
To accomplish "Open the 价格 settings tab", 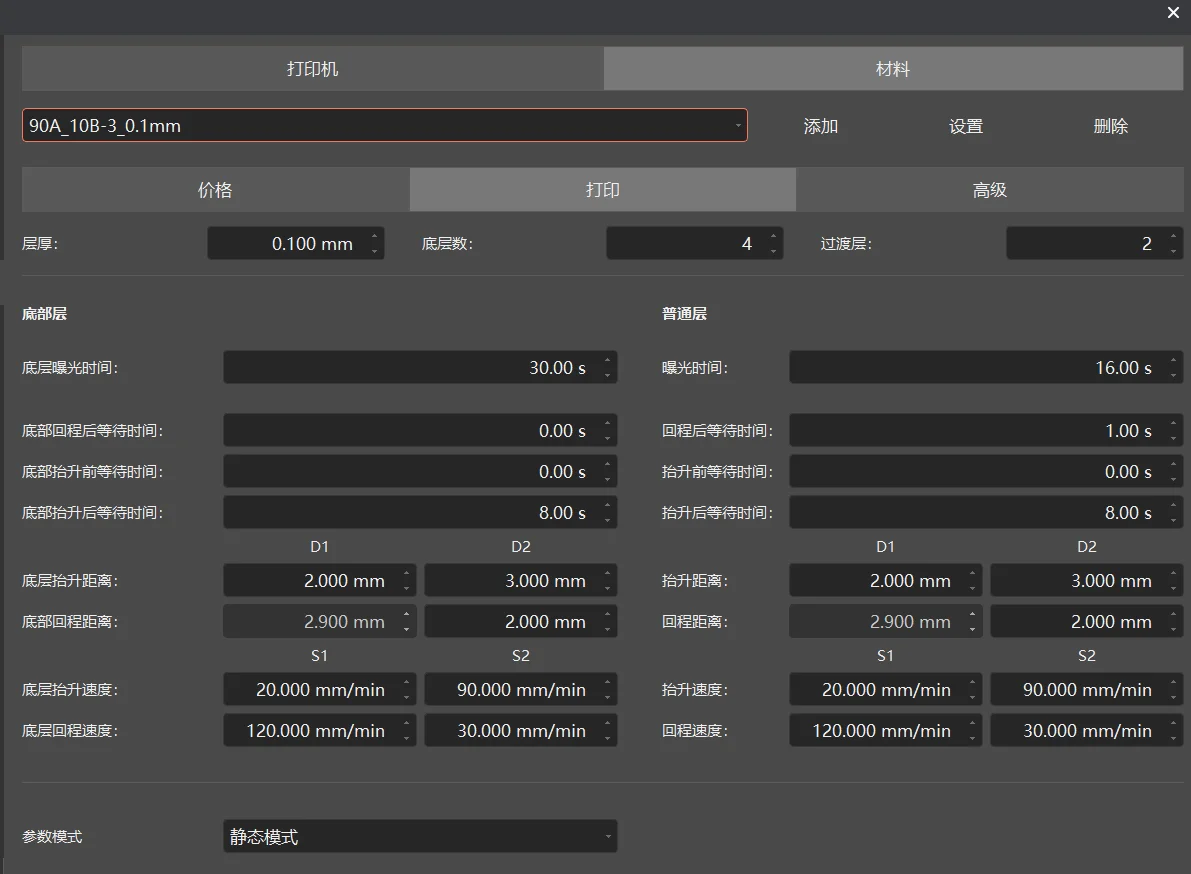I will pyautogui.click(x=215, y=190).
